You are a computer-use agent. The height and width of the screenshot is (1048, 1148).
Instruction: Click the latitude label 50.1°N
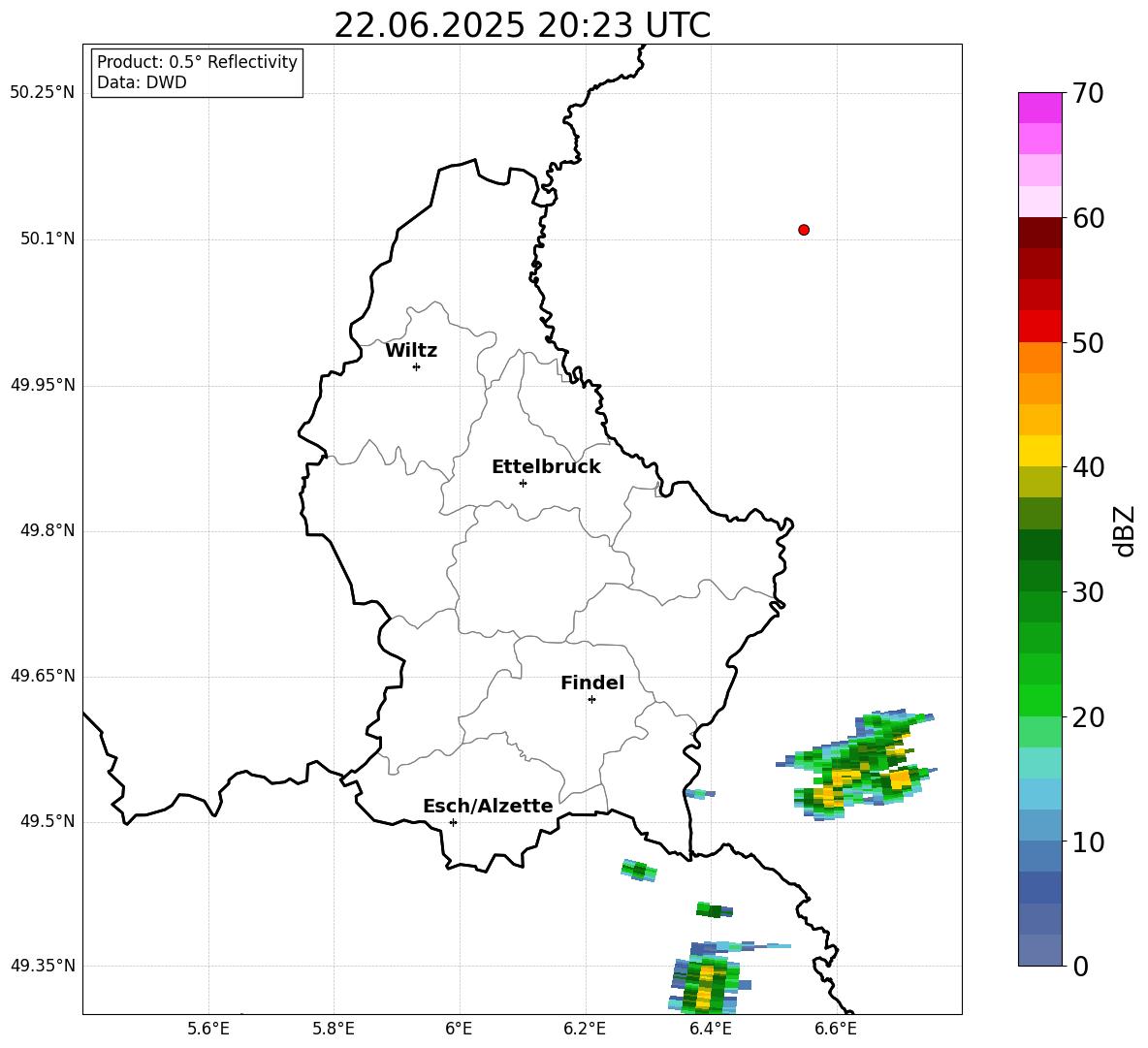pos(47,238)
